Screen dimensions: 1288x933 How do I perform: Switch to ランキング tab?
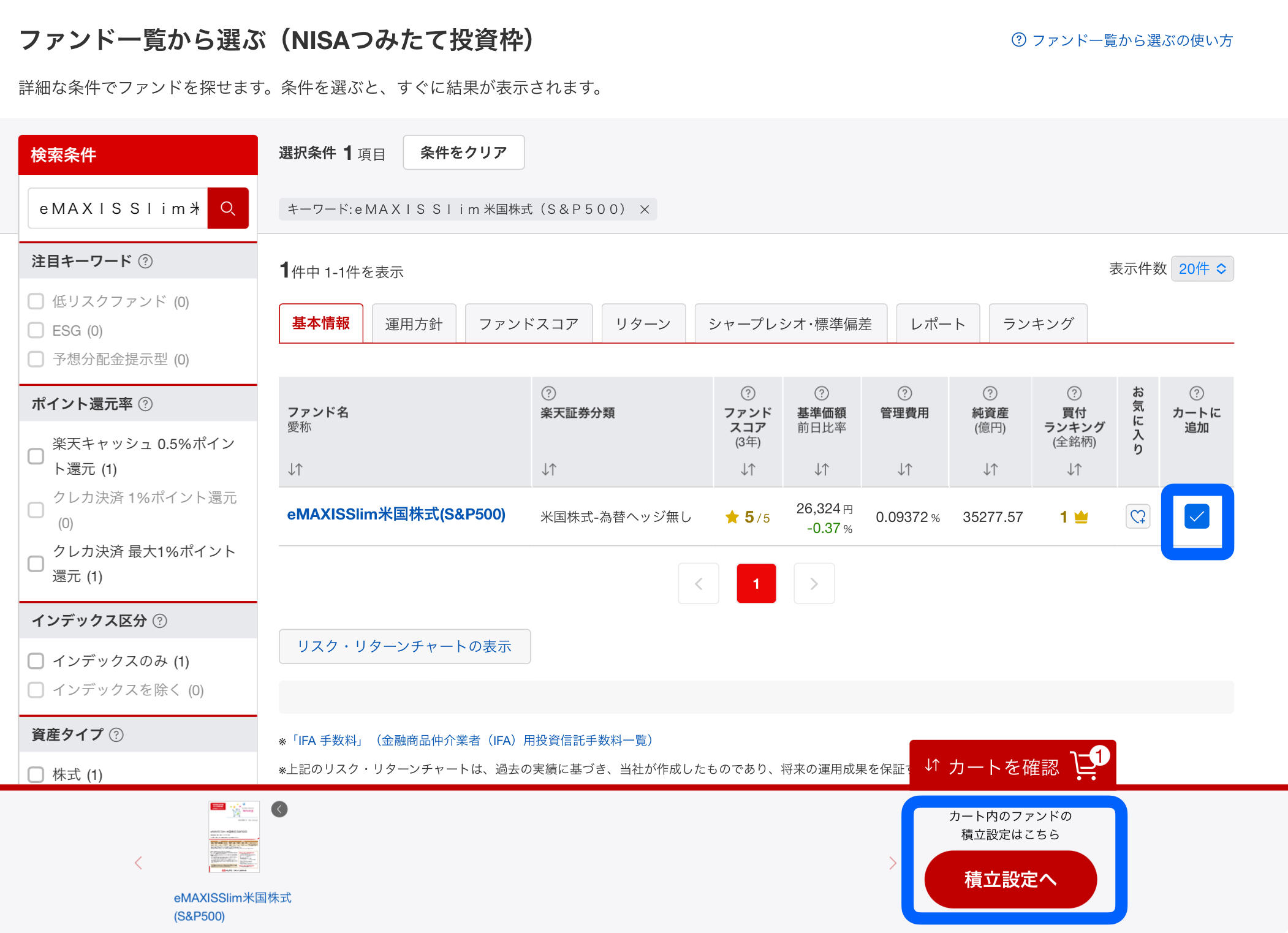pyautogui.click(x=1038, y=323)
